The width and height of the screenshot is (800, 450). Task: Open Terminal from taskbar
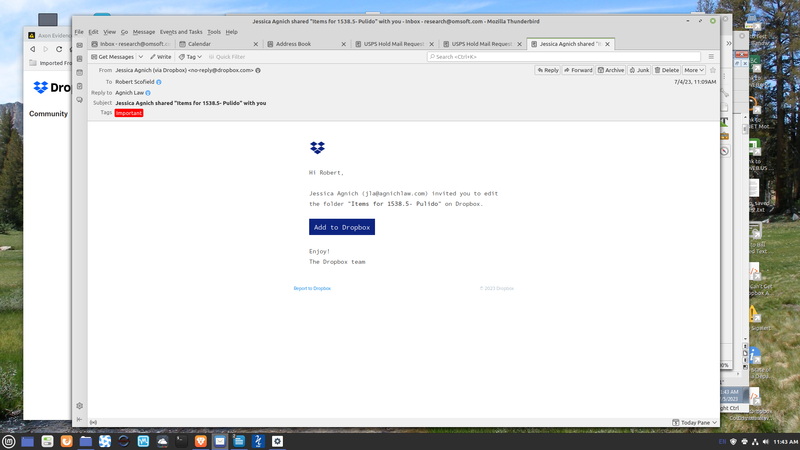point(182,441)
